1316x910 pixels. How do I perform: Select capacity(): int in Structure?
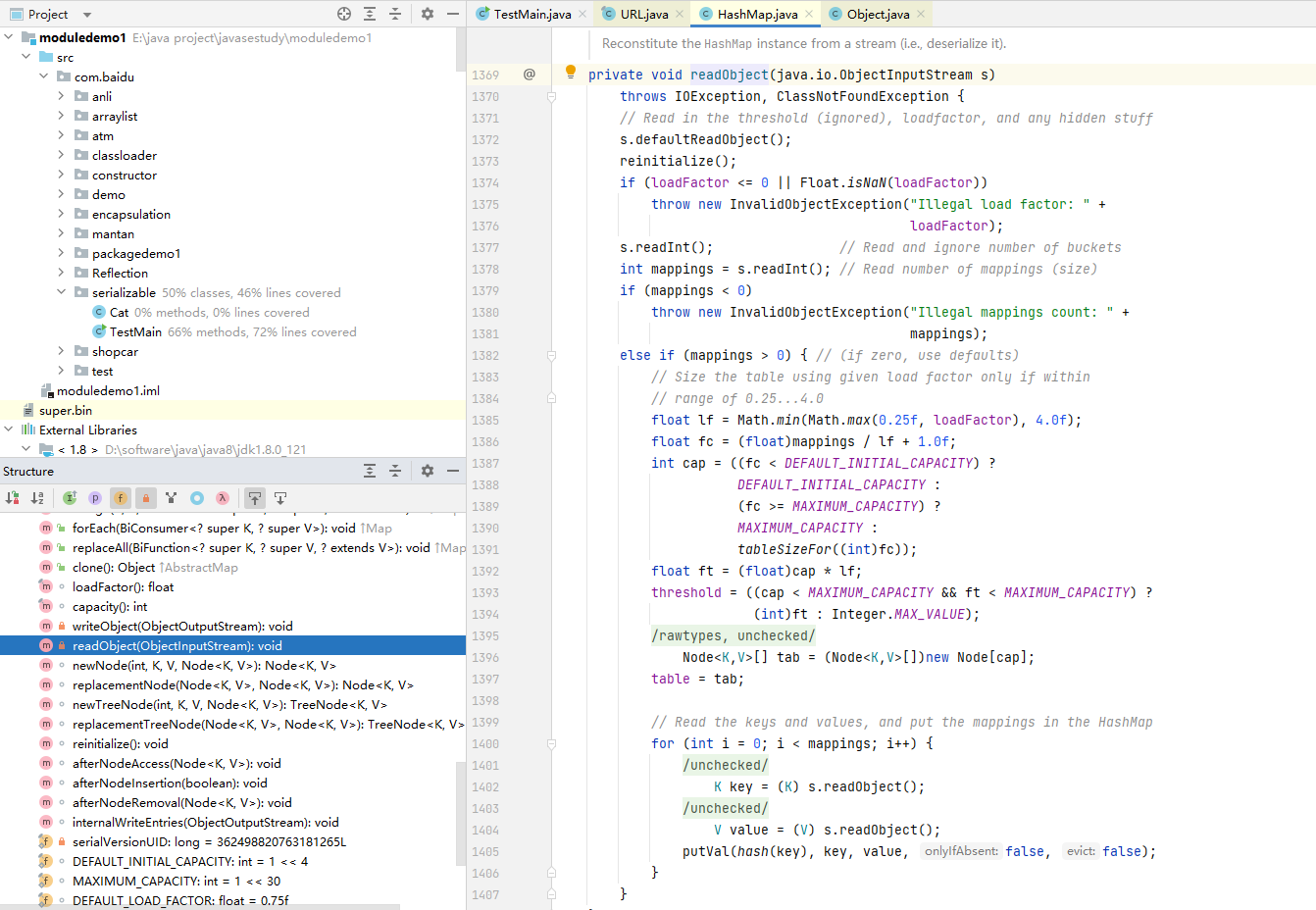[x=110, y=606]
